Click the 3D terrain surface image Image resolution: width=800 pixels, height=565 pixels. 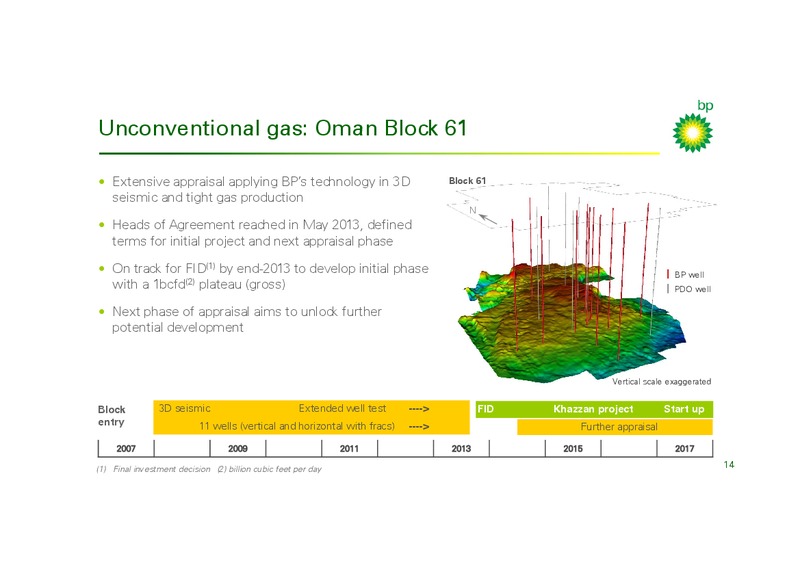[x=571, y=322]
